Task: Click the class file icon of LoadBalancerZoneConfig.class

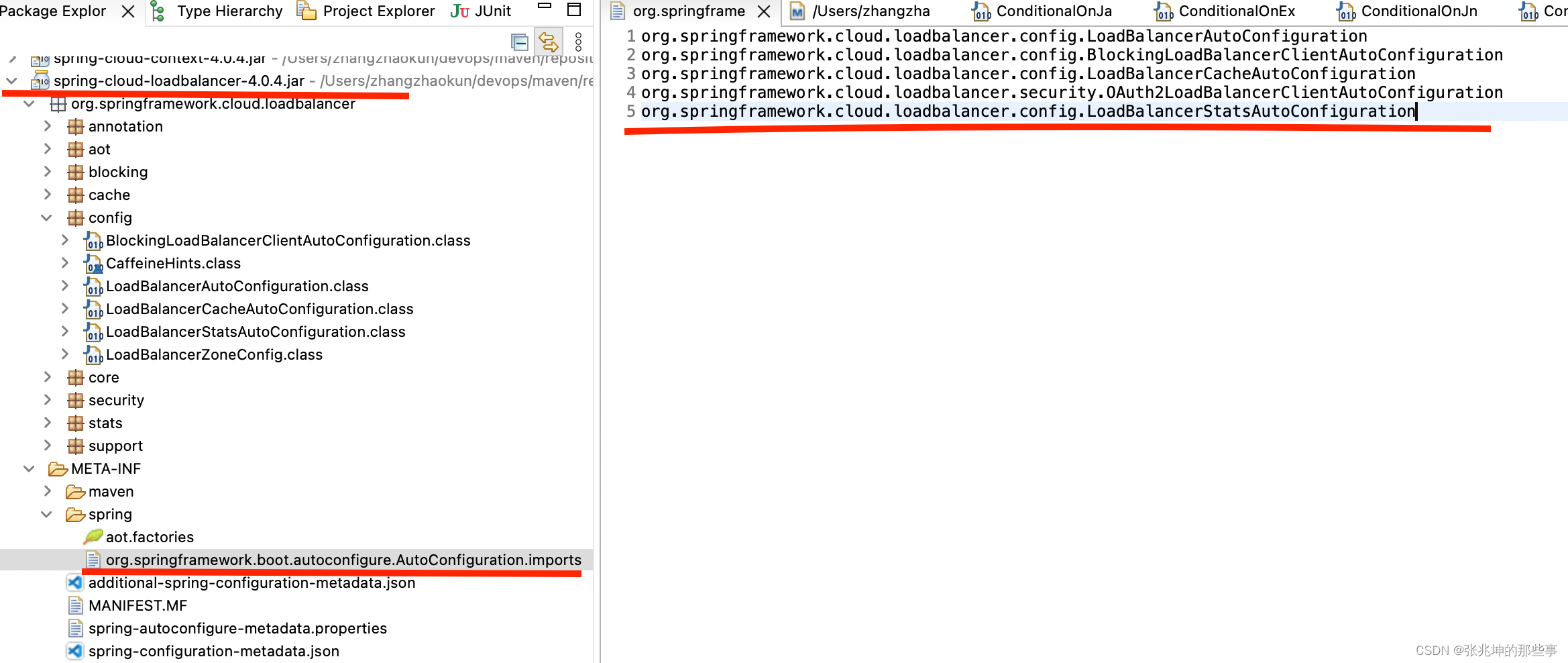Action: [93, 354]
